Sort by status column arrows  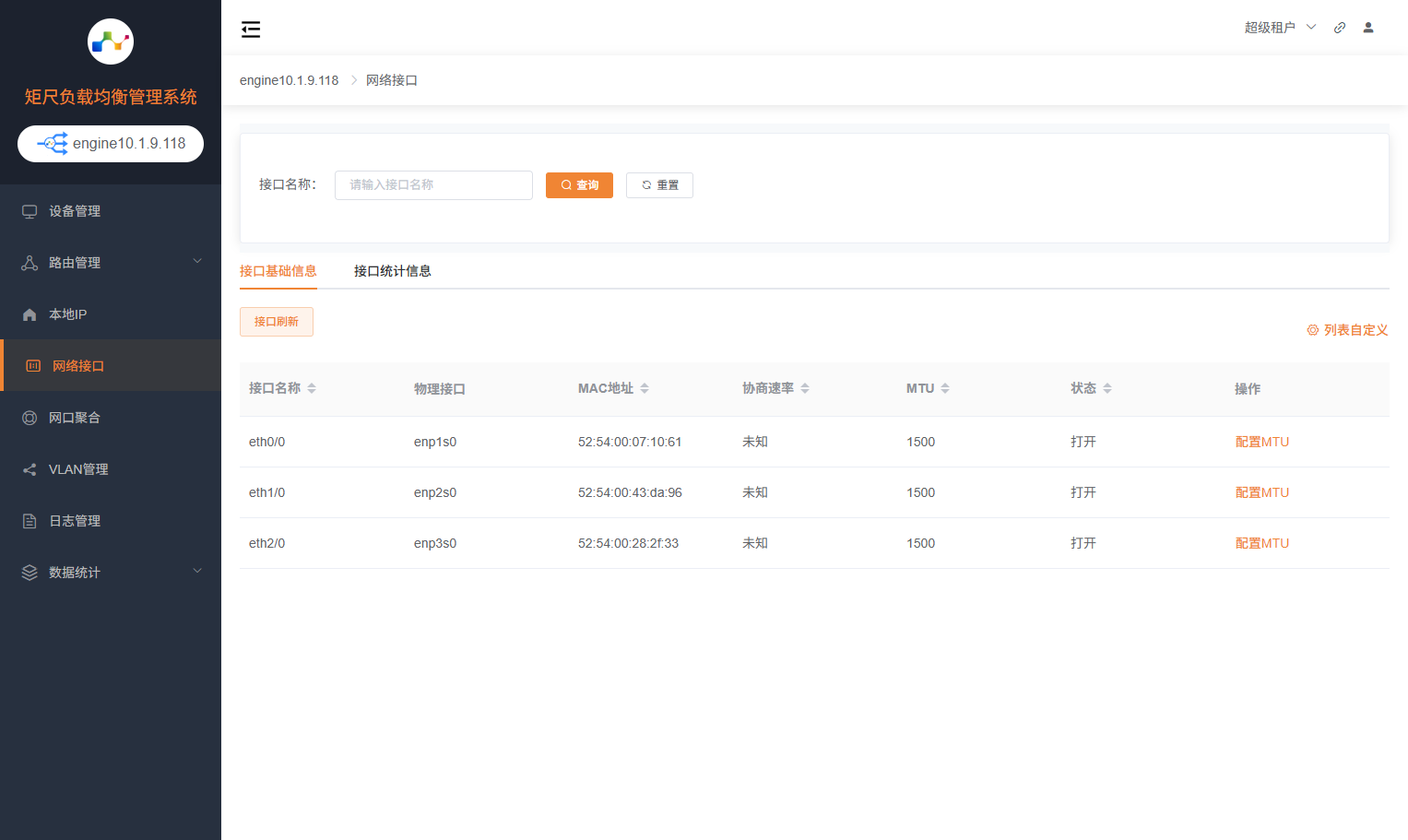[x=1107, y=388]
